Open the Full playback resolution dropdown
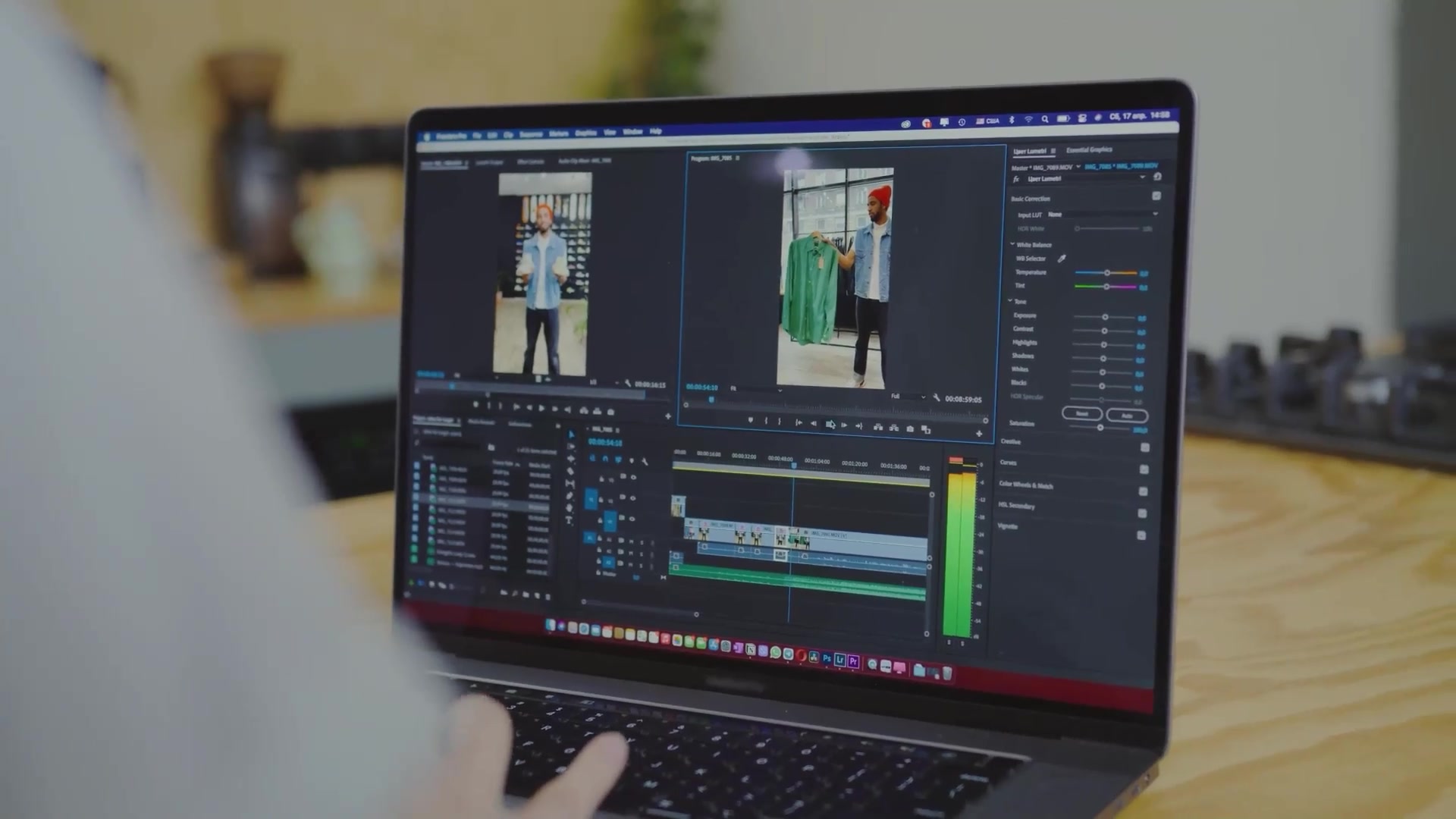The image size is (1456, 819). [908, 397]
